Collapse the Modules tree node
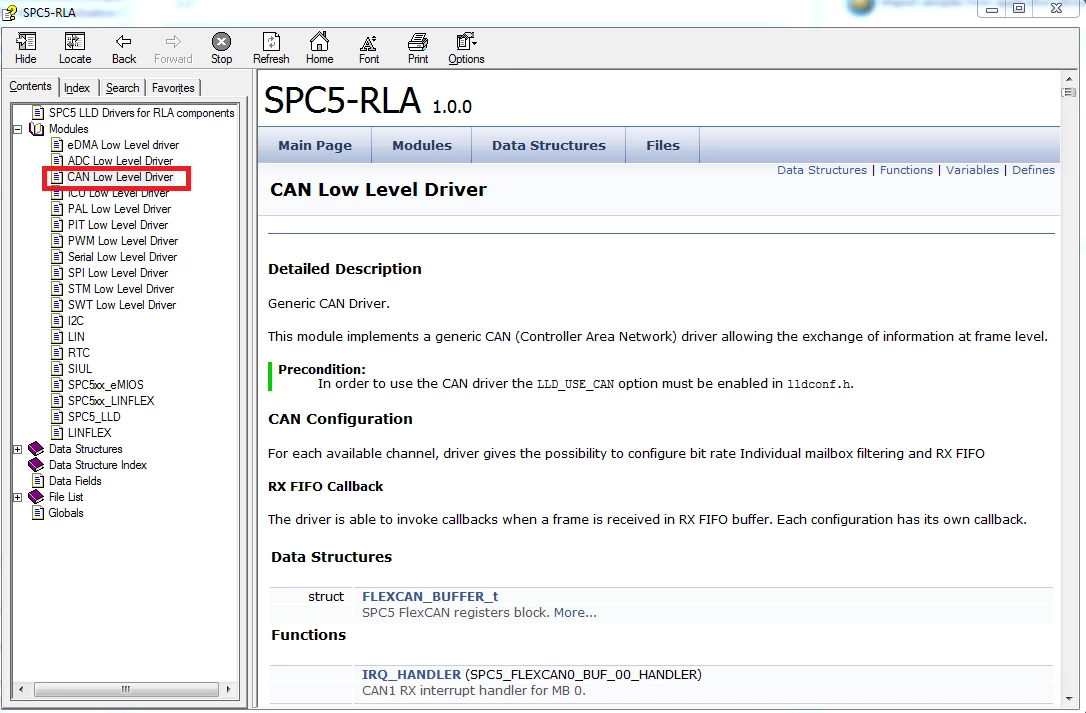The width and height of the screenshot is (1086, 713). tap(17, 129)
